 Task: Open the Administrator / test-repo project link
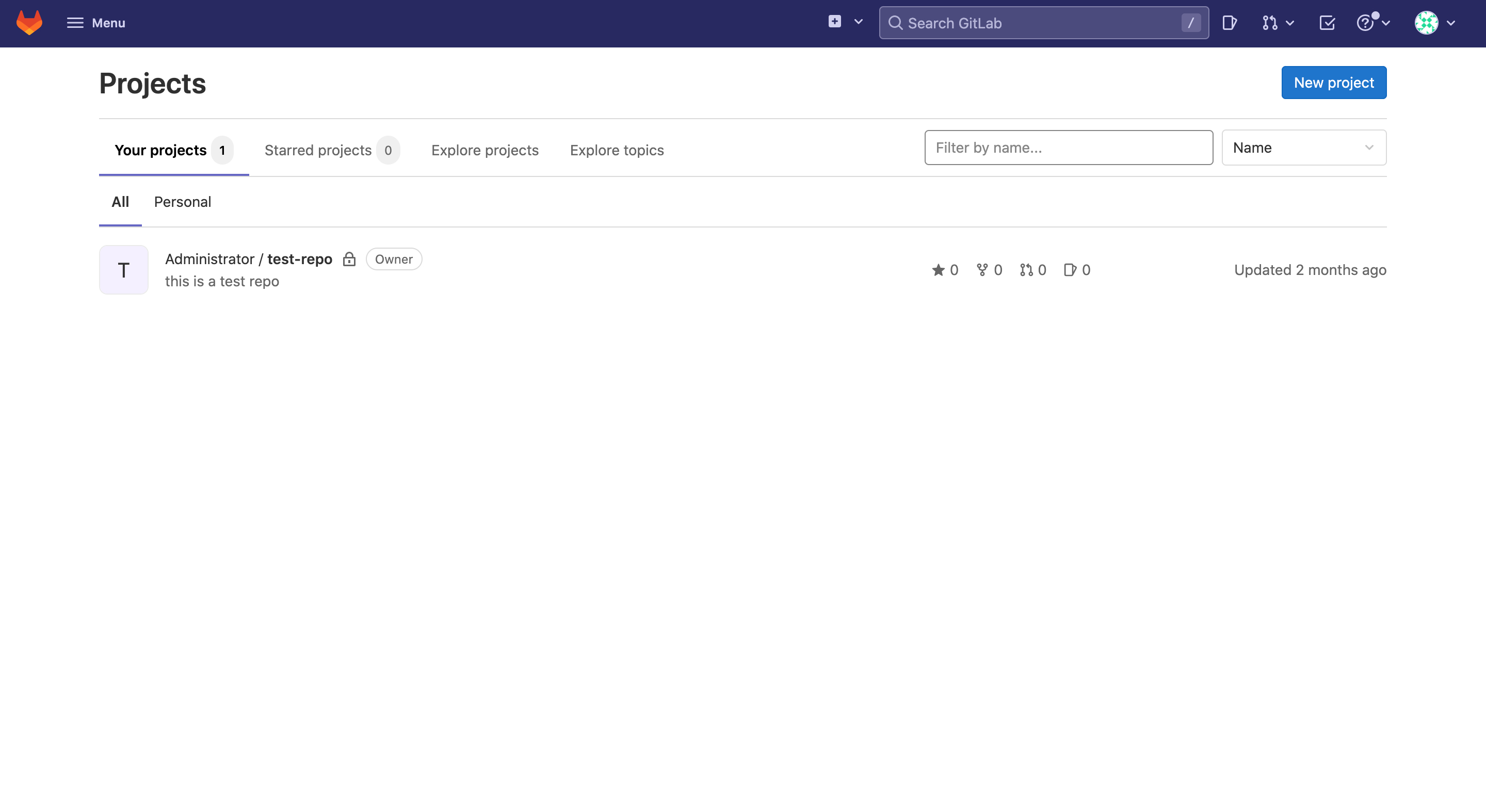(249, 259)
